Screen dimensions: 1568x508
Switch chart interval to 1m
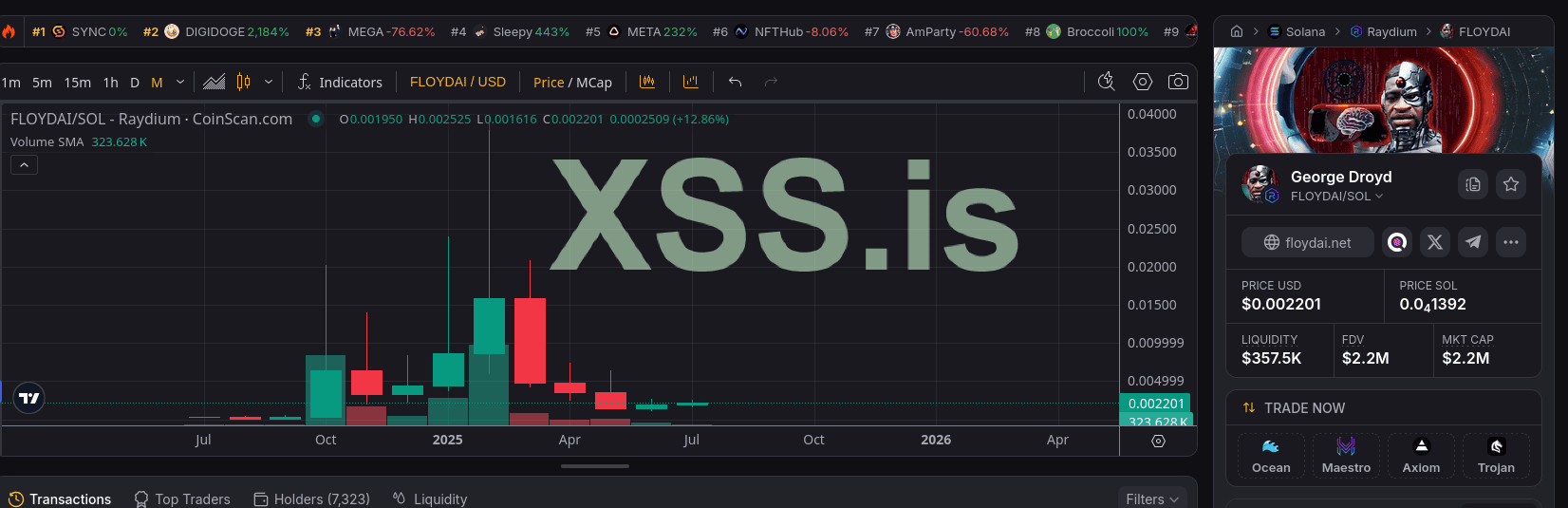click(10, 83)
